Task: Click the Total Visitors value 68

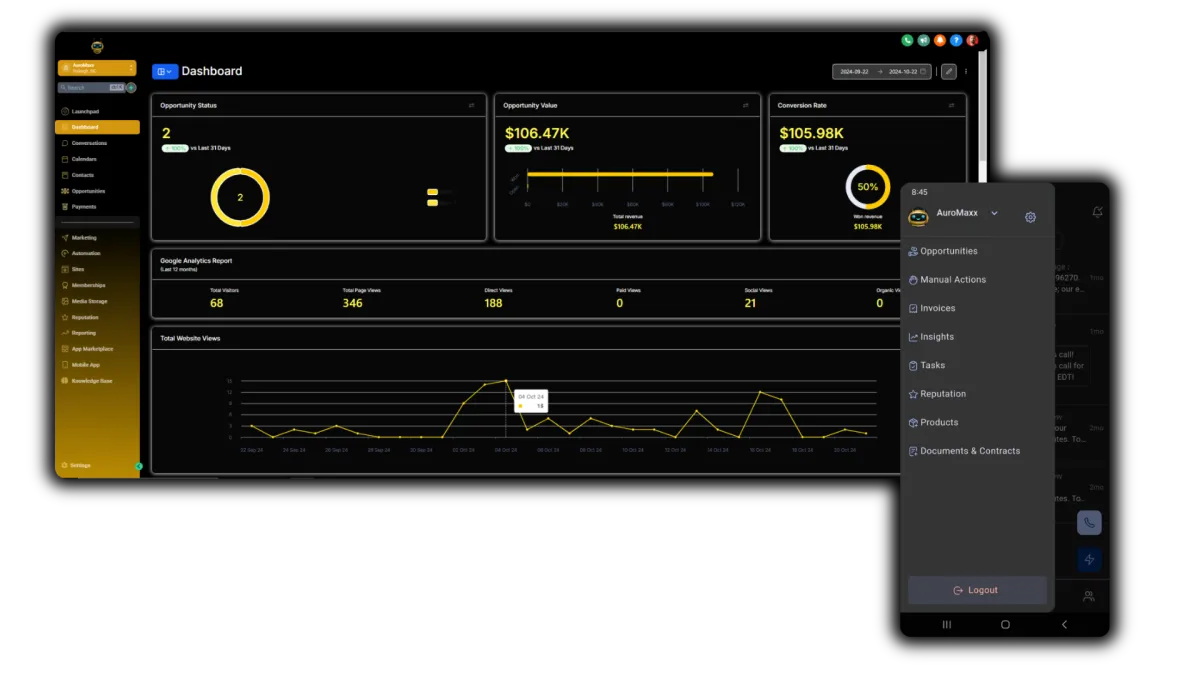Action: [217, 303]
